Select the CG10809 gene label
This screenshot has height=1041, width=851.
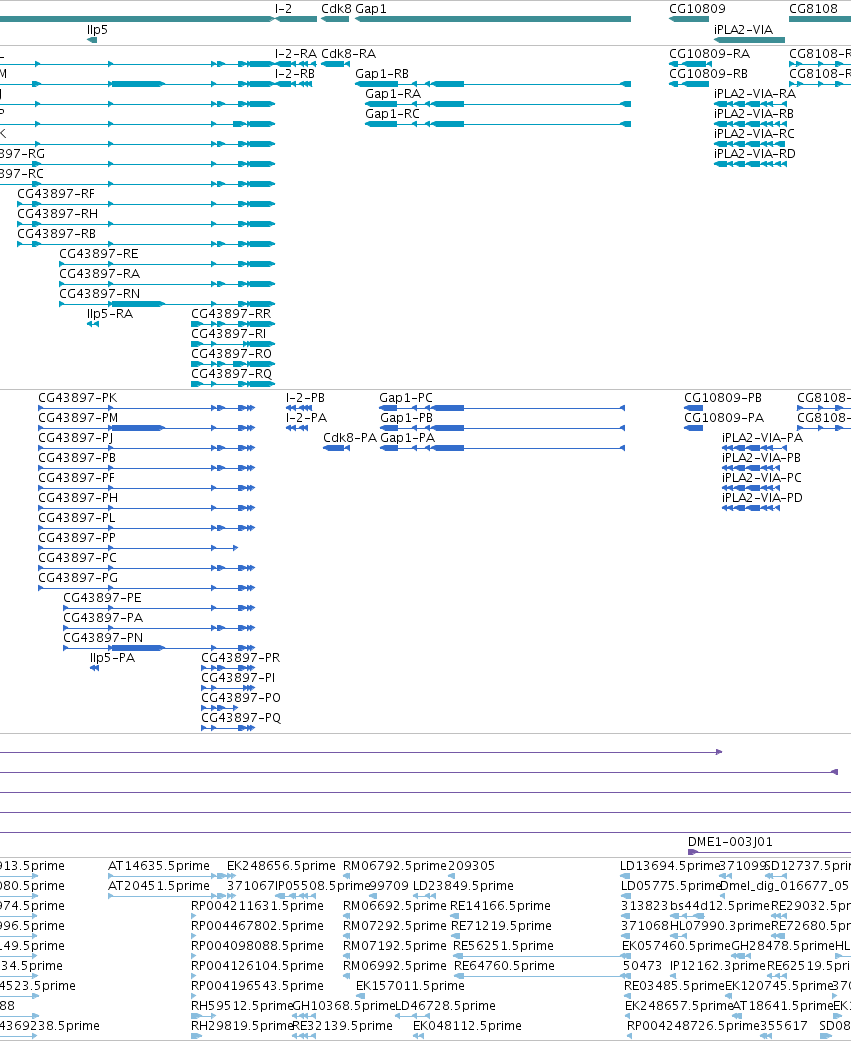697,9
